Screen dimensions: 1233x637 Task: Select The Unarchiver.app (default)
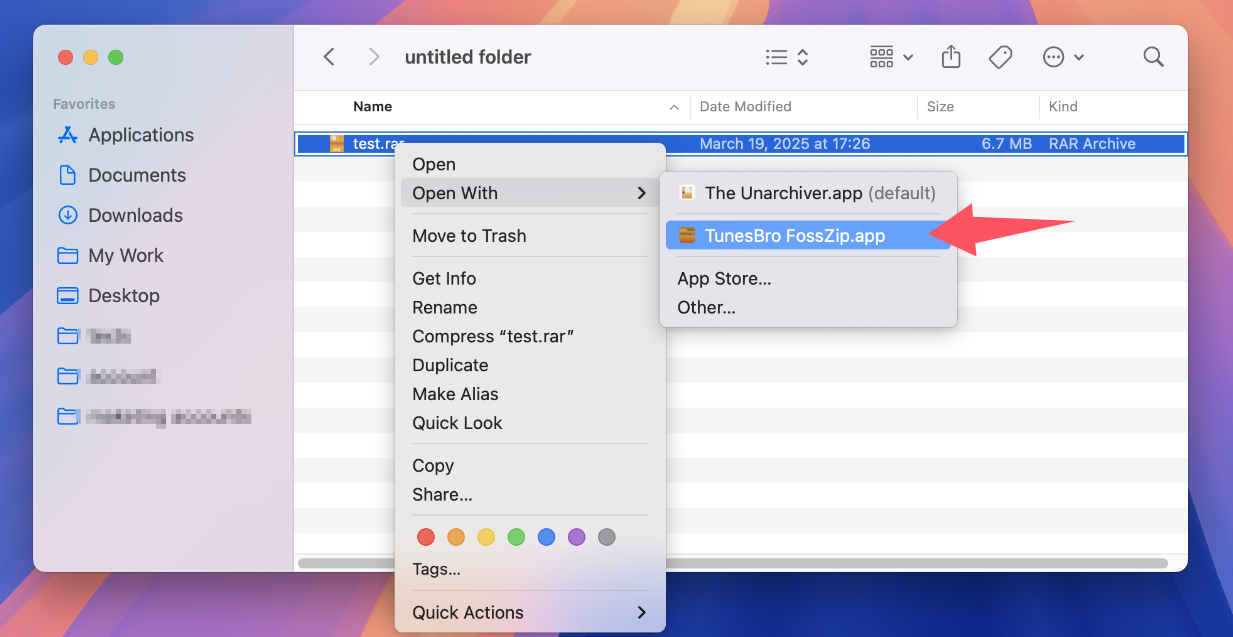[x=808, y=193]
